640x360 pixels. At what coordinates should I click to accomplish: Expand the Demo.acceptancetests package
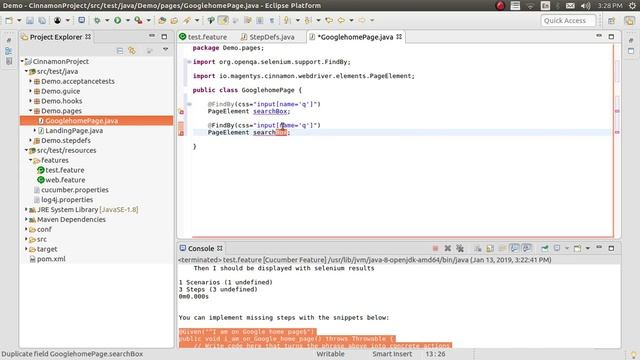(x=31, y=81)
